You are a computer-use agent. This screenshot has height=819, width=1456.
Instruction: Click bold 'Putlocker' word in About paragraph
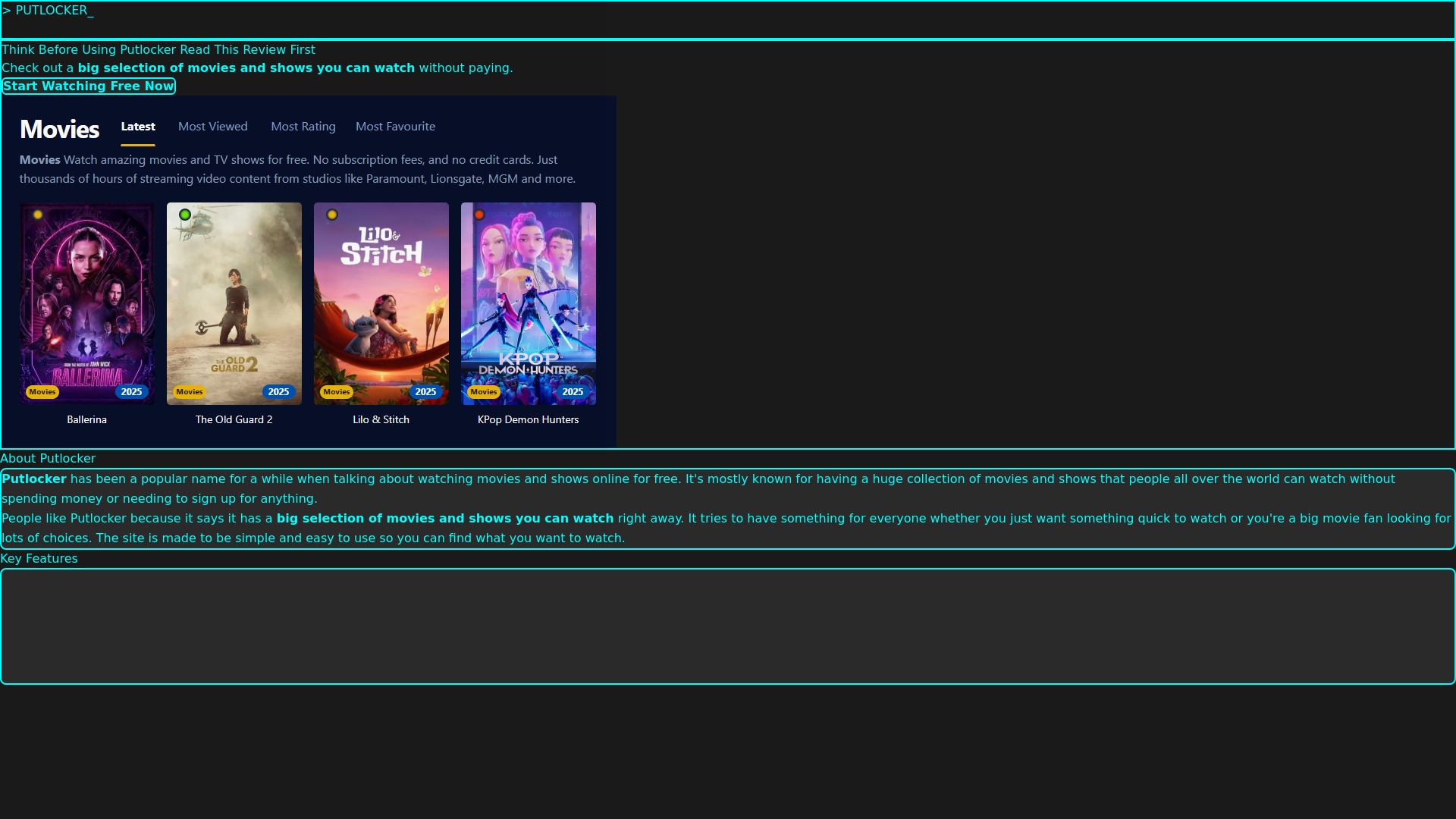pyautogui.click(x=34, y=479)
